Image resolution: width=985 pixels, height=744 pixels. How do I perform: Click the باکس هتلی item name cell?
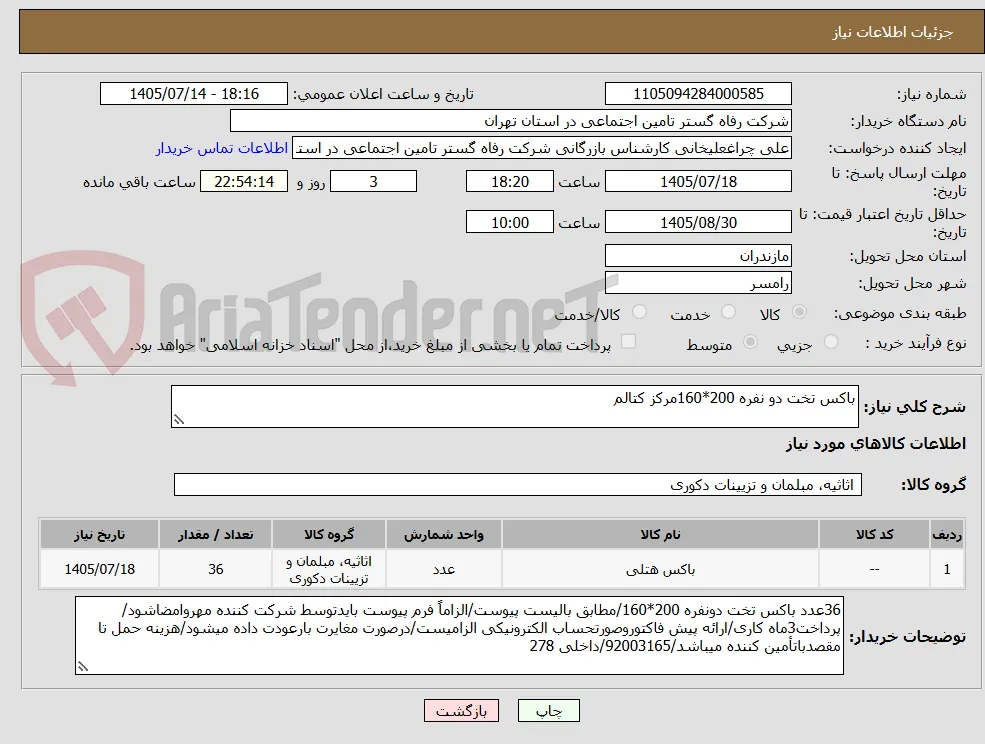[x=660, y=569]
